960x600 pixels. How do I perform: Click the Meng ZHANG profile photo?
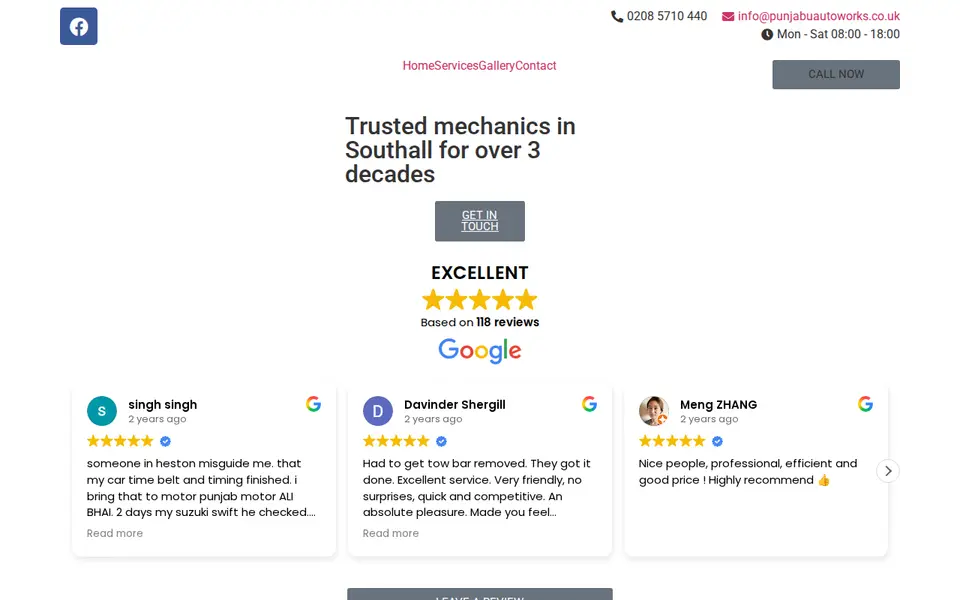pyautogui.click(x=653, y=411)
